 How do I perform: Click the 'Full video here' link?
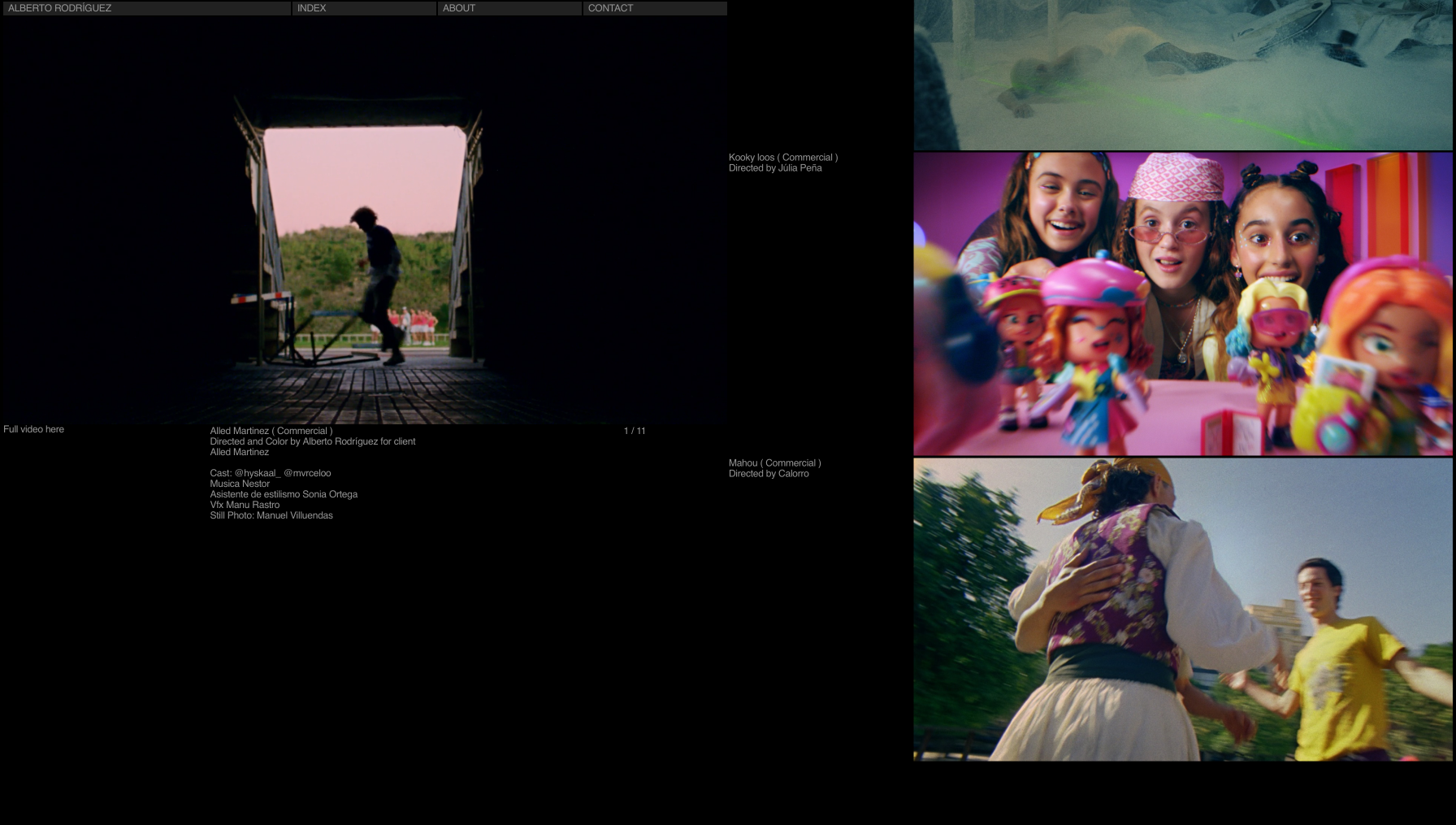(x=34, y=429)
